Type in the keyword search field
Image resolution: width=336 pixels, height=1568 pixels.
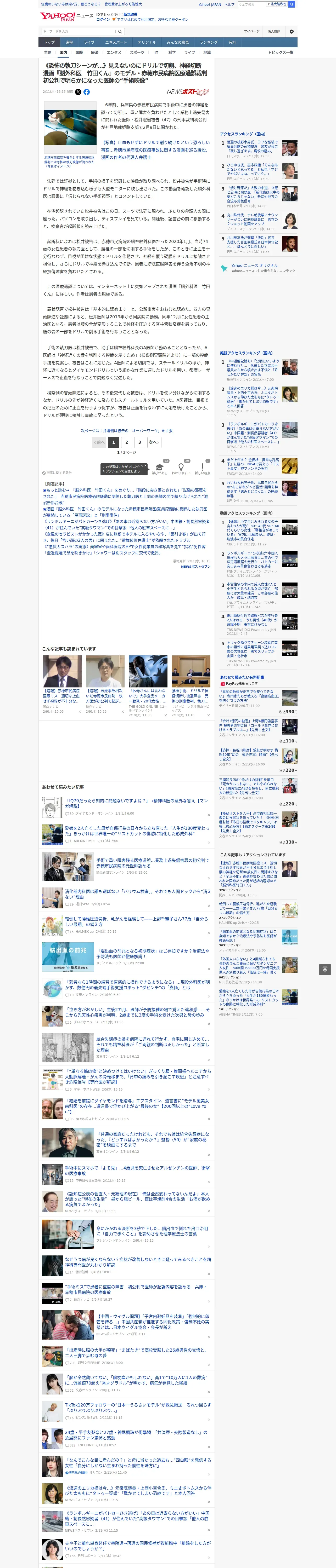pos(79,31)
